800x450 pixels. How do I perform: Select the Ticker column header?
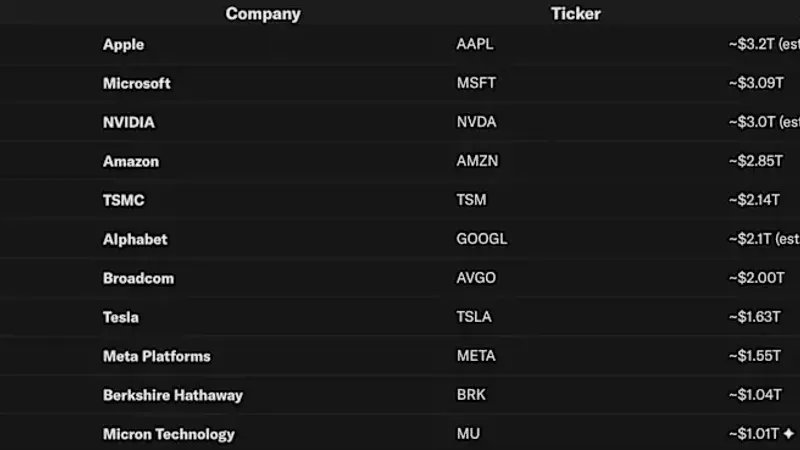pos(576,13)
